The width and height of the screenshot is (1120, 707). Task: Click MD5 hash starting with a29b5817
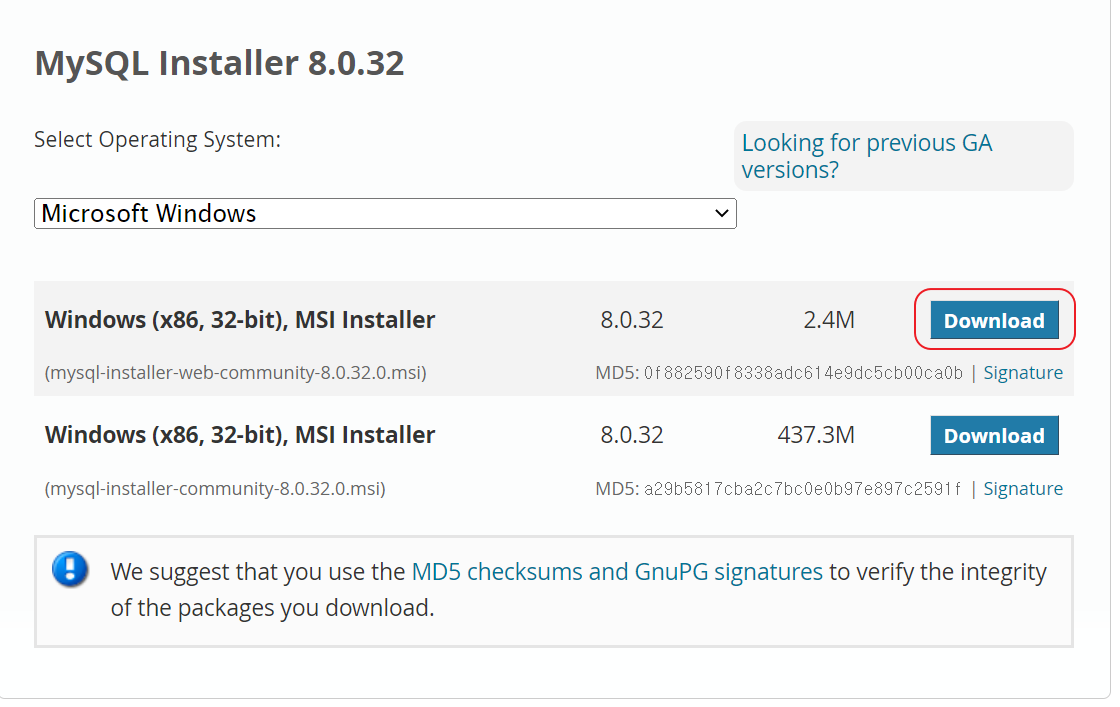[802, 488]
